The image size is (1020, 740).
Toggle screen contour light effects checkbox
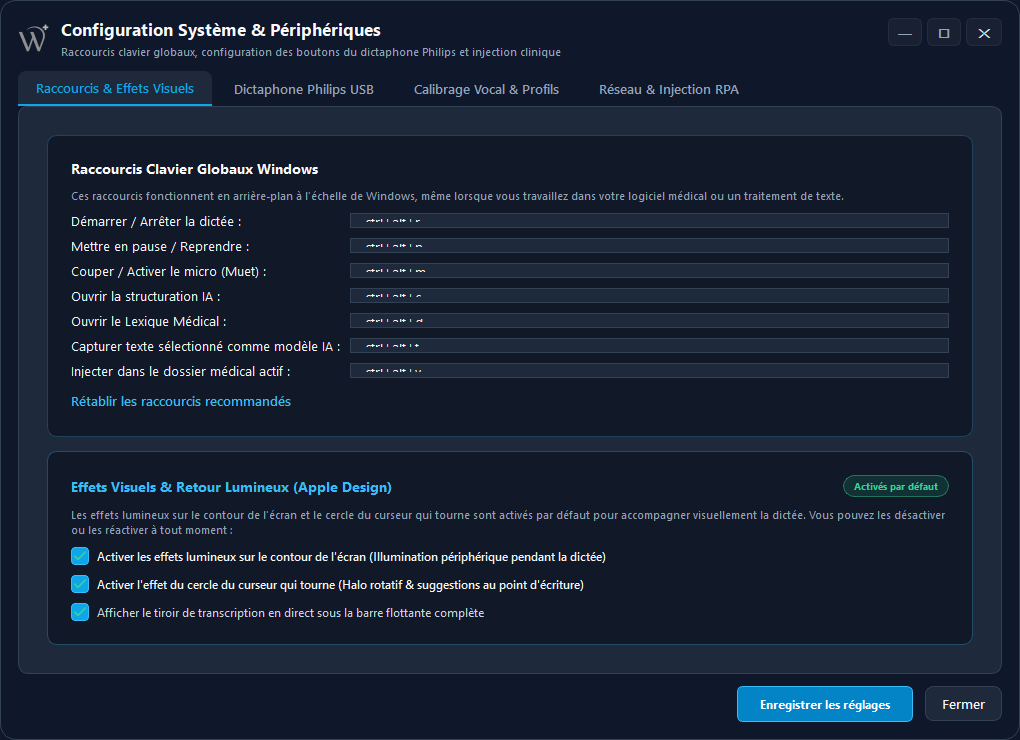tap(80, 556)
